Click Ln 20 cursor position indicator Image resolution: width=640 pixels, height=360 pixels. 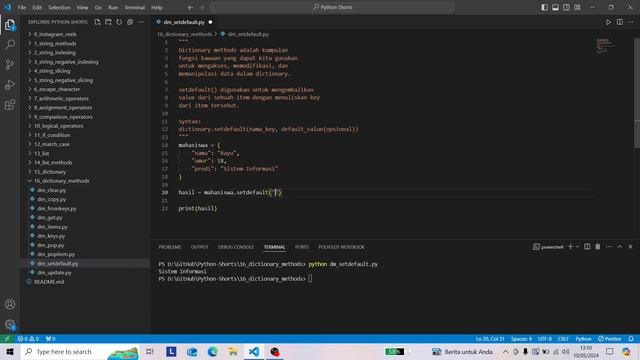point(490,339)
